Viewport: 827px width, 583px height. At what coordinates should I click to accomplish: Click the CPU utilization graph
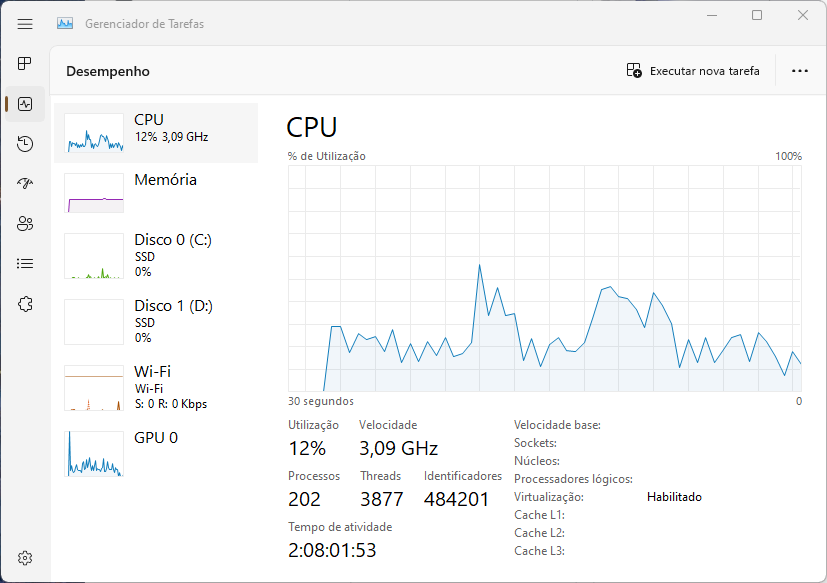(x=545, y=278)
